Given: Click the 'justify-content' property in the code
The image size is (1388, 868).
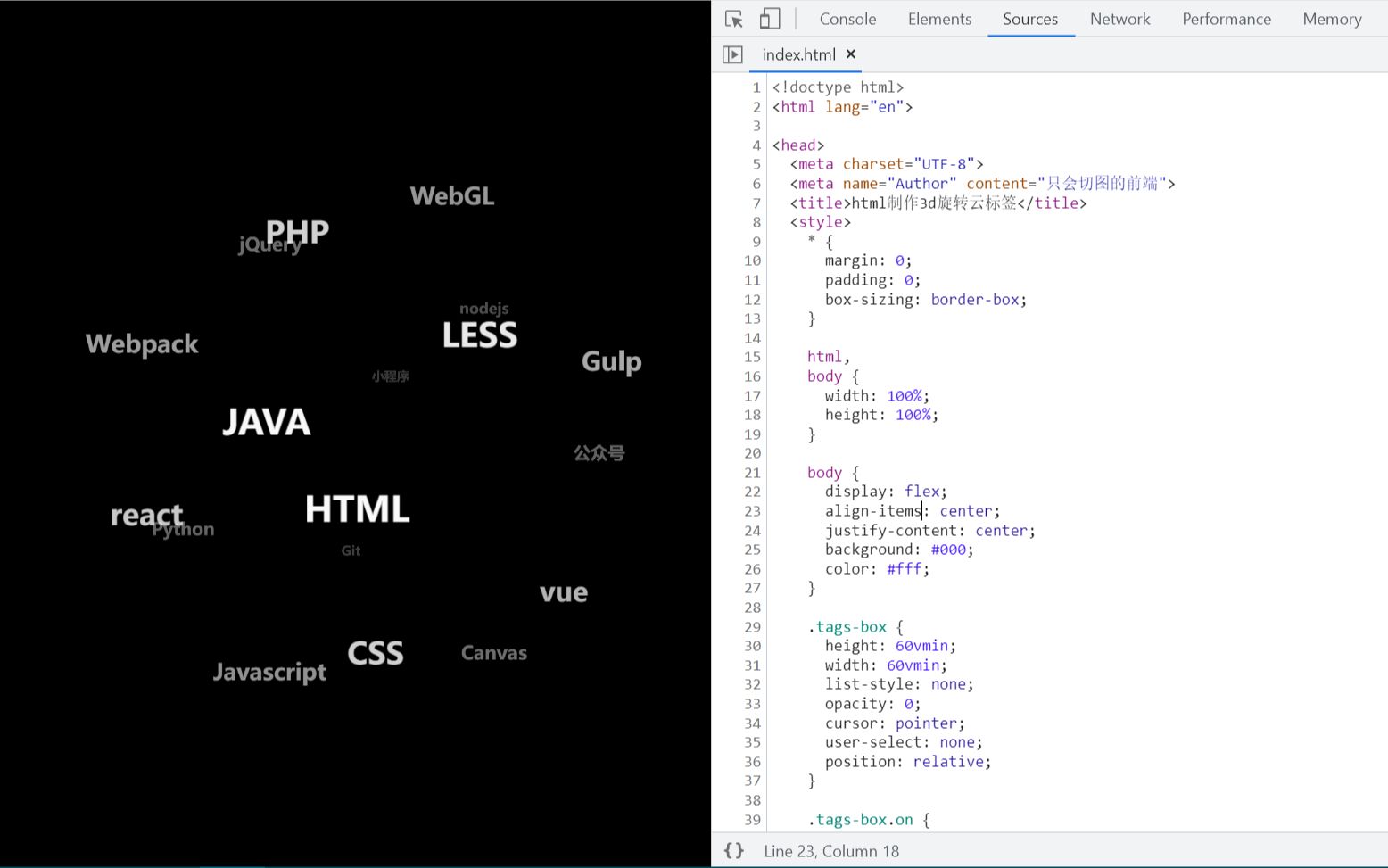Looking at the screenshot, I should (x=891, y=531).
